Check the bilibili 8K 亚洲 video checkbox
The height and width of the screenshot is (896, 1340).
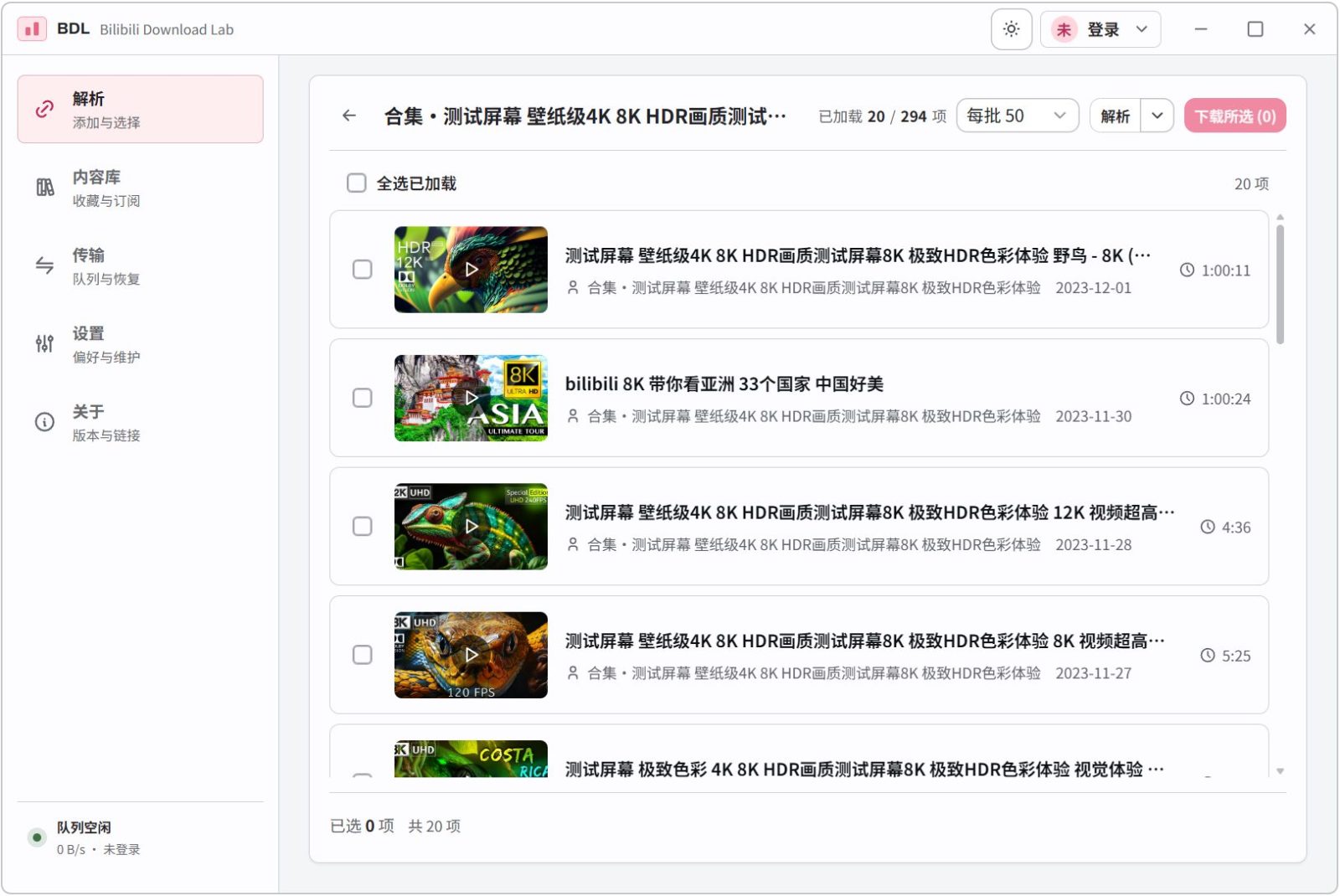pyautogui.click(x=362, y=398)
